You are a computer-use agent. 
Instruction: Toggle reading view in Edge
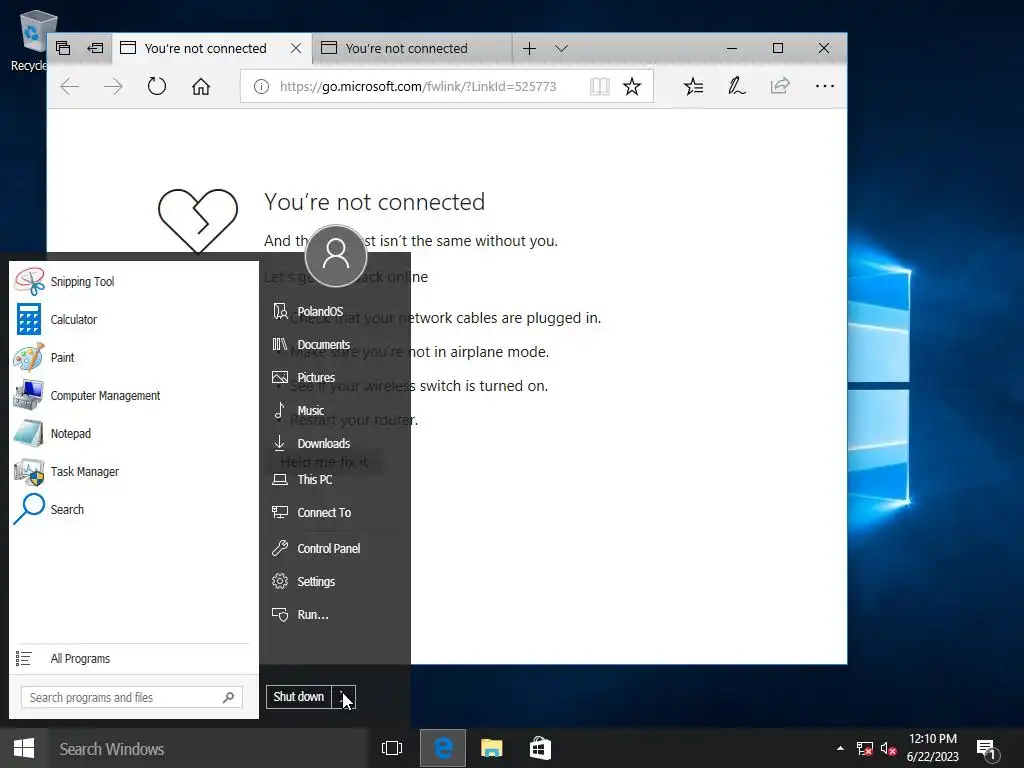click(600, 86)
